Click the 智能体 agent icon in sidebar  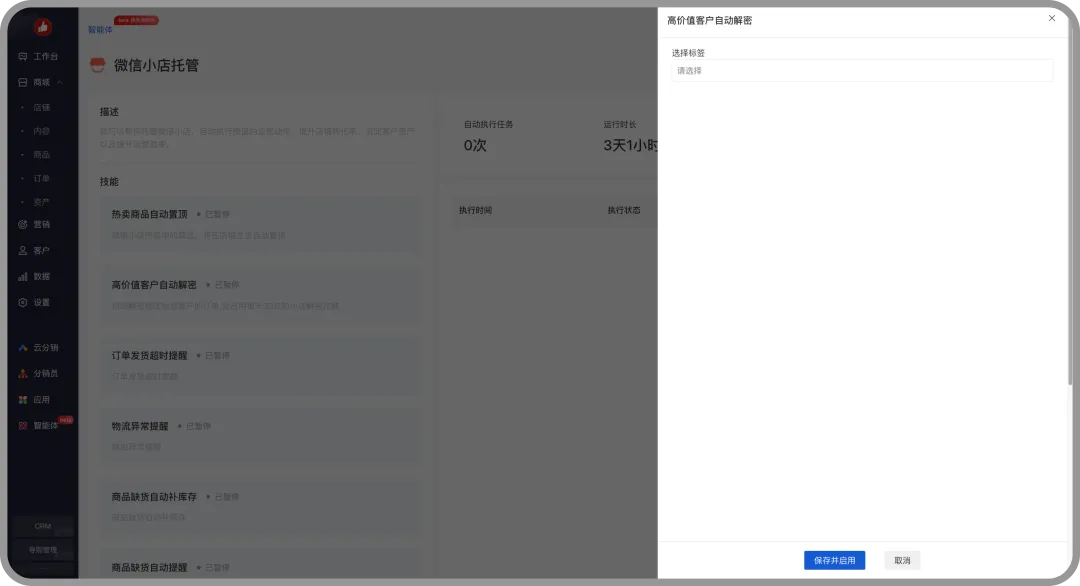click(x=23, y=425)
